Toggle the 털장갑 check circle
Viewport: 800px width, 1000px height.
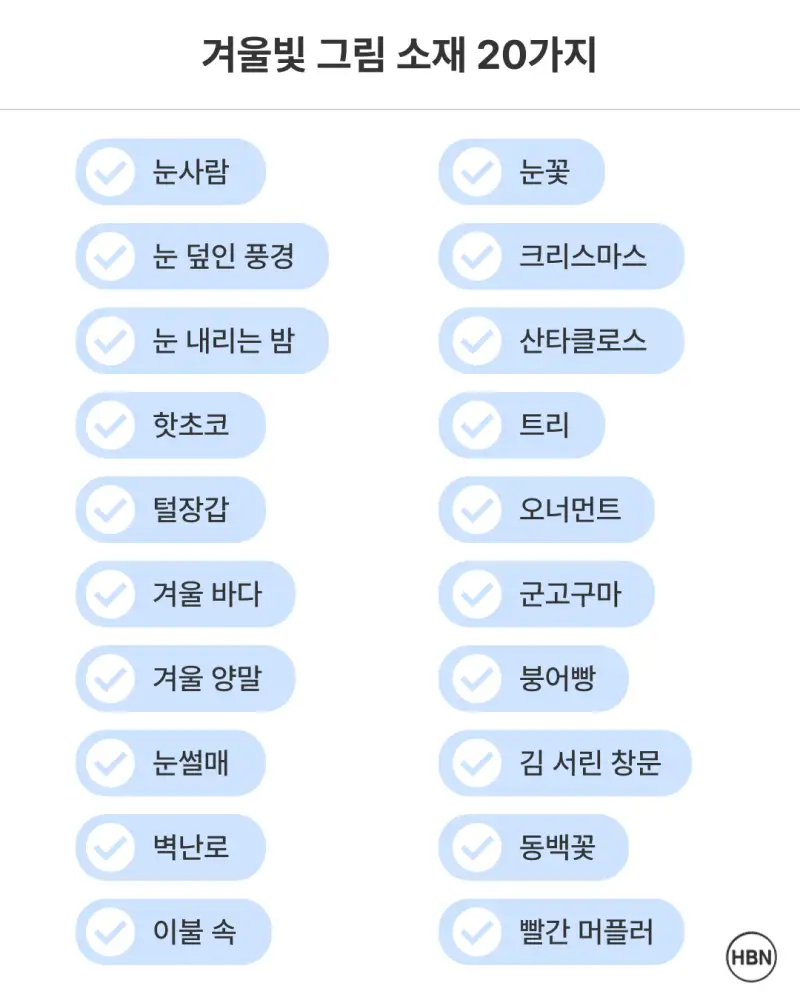pos(110,510)
